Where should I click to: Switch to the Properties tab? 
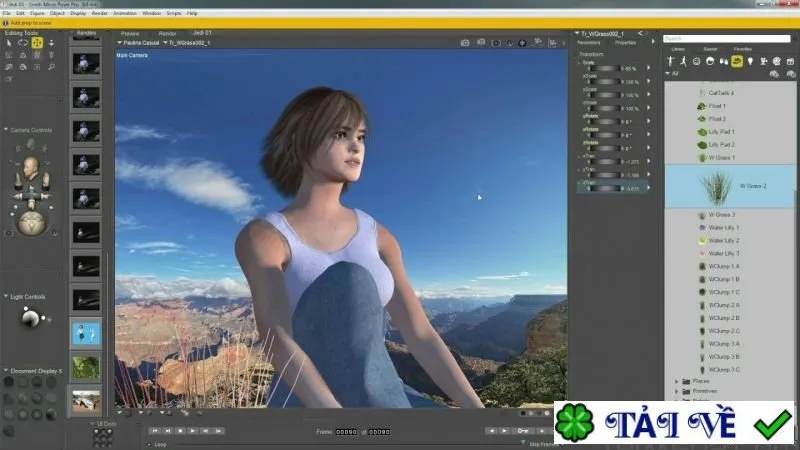625,43
